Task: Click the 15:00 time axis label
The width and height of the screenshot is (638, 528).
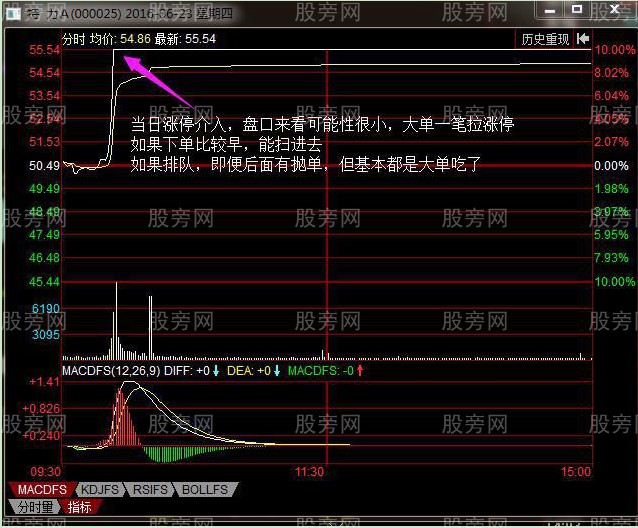Action: pos(576,472)
